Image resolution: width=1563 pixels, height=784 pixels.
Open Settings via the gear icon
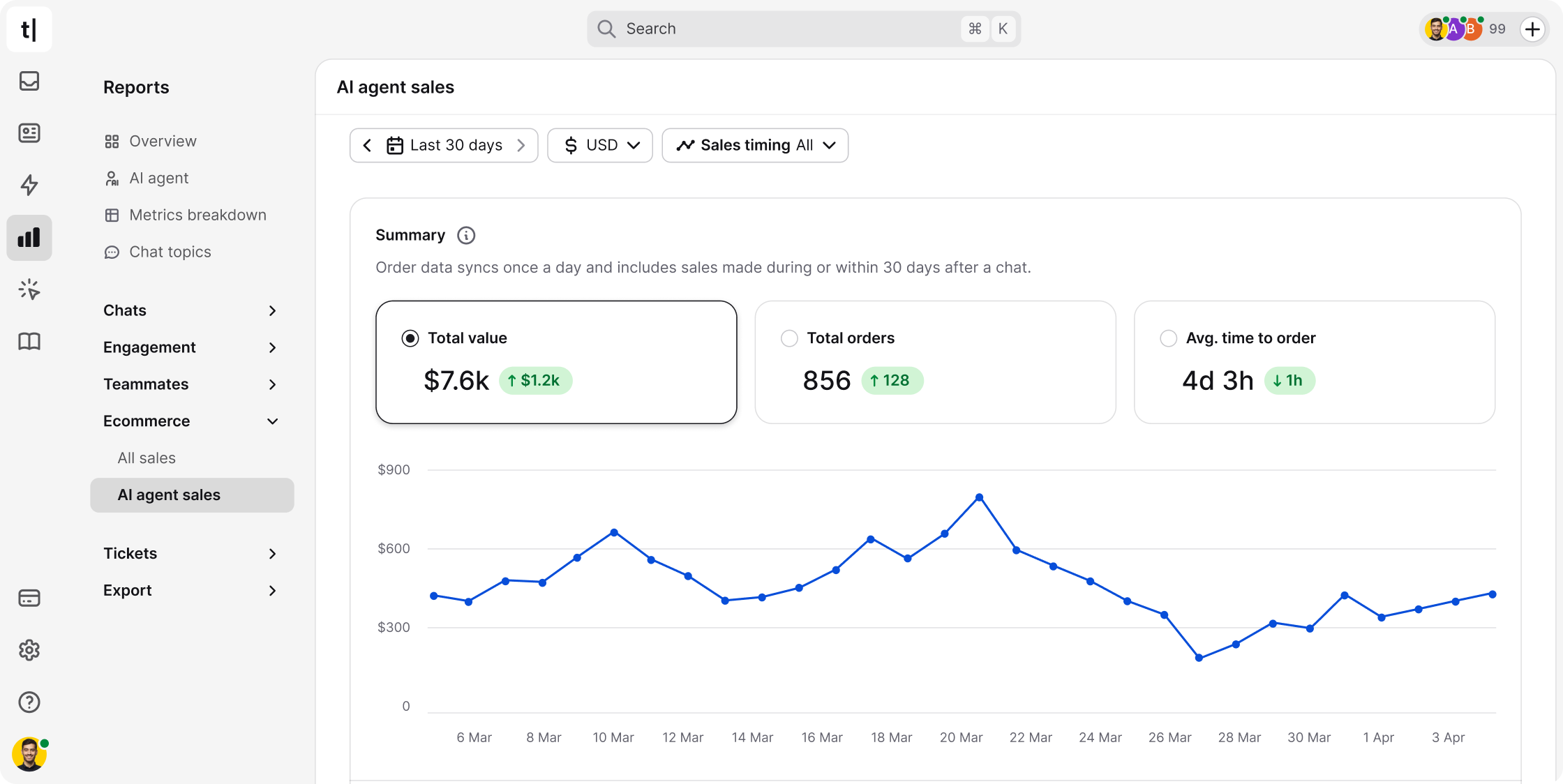[29, 650]
